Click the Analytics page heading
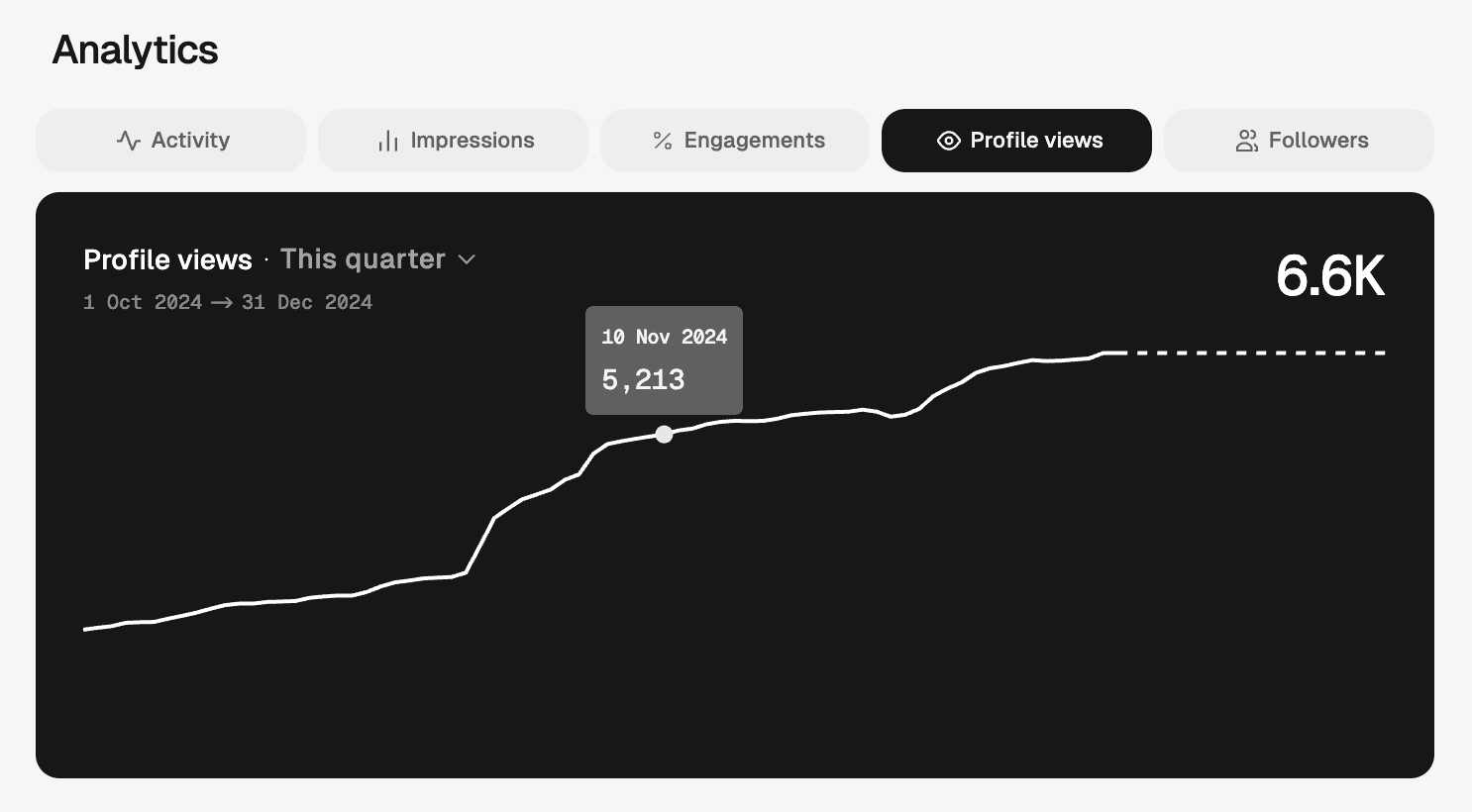1472x812 pixels. pos(135,51)
